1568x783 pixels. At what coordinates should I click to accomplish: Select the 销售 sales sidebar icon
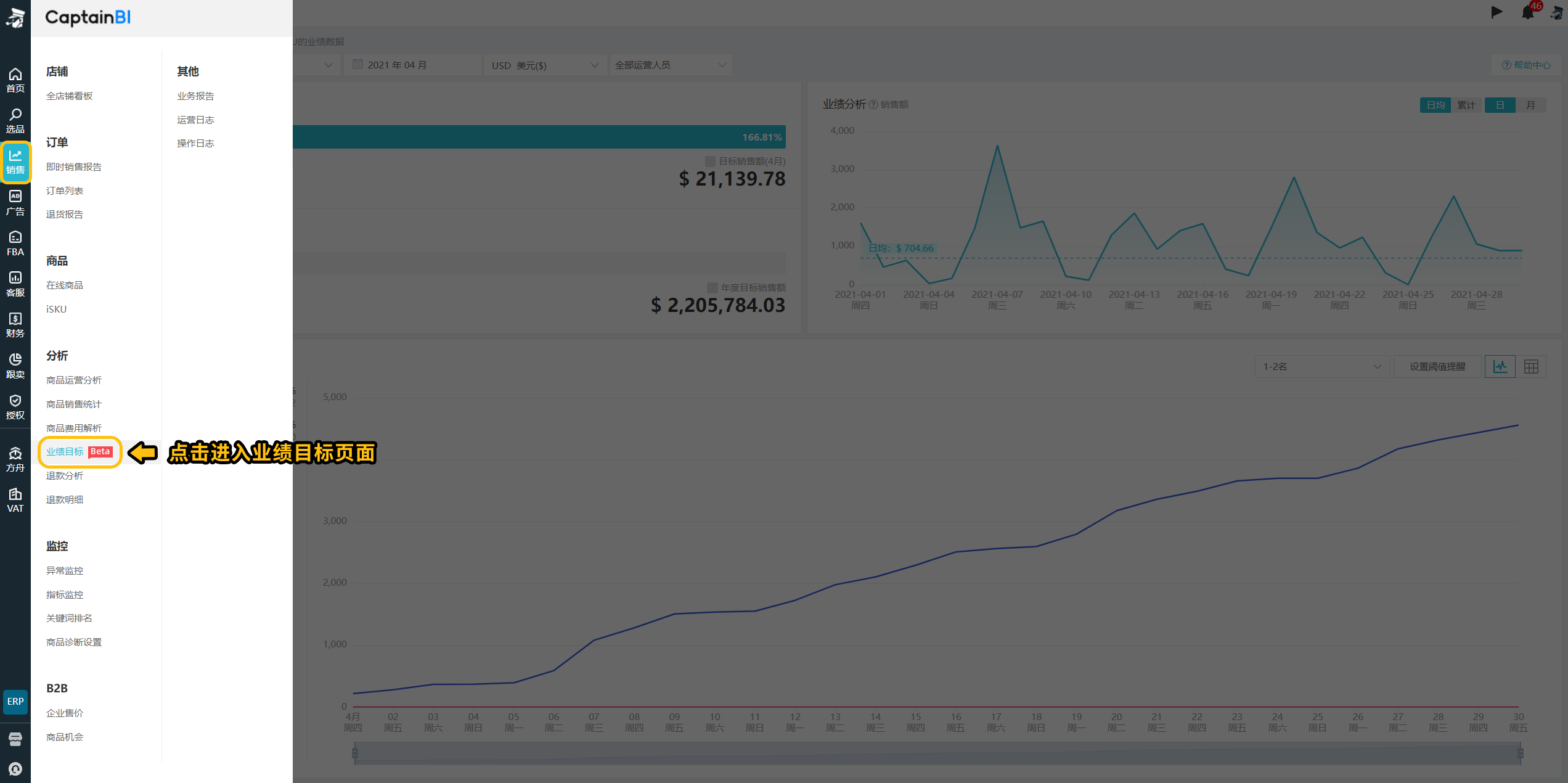15,162
